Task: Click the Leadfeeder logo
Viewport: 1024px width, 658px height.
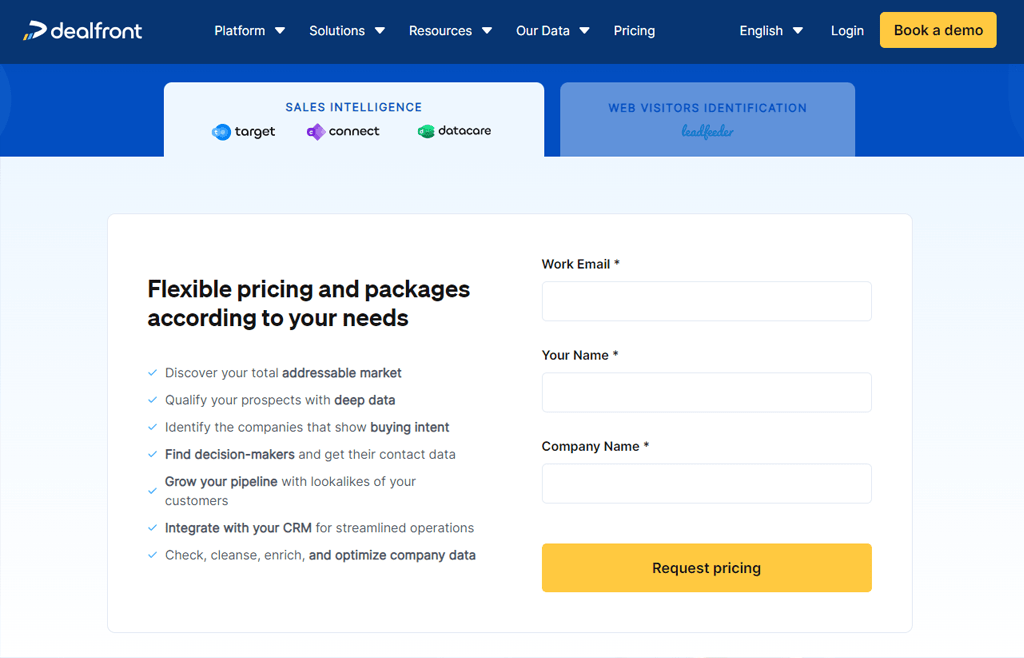Action: (707, 129)
